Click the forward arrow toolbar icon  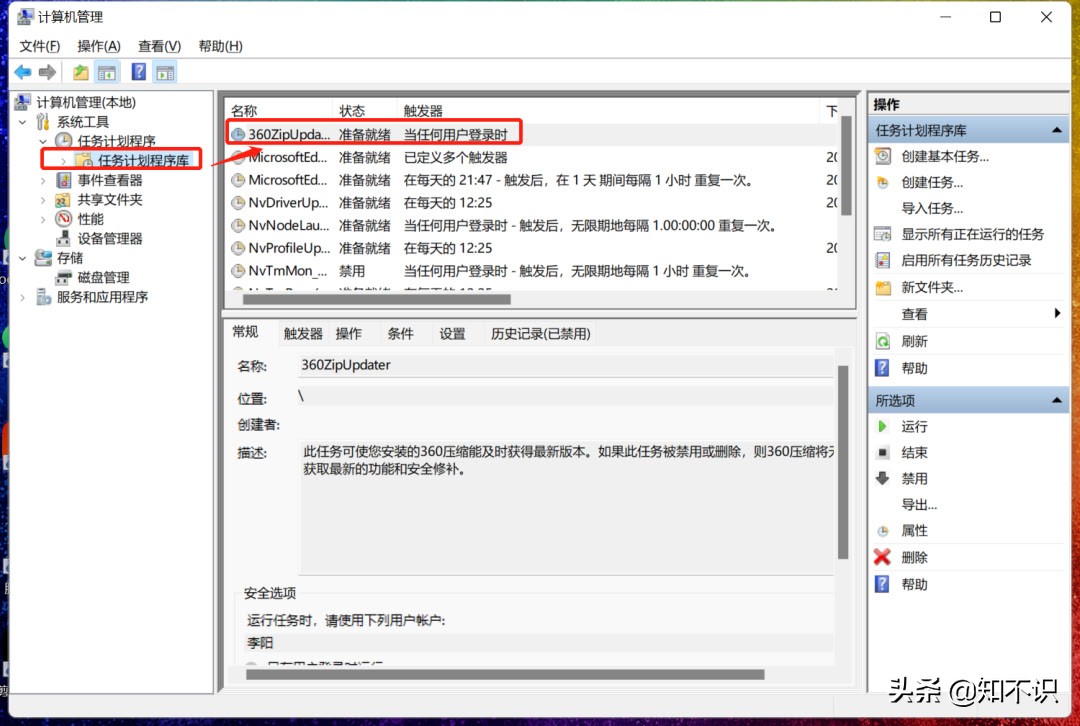48,72
